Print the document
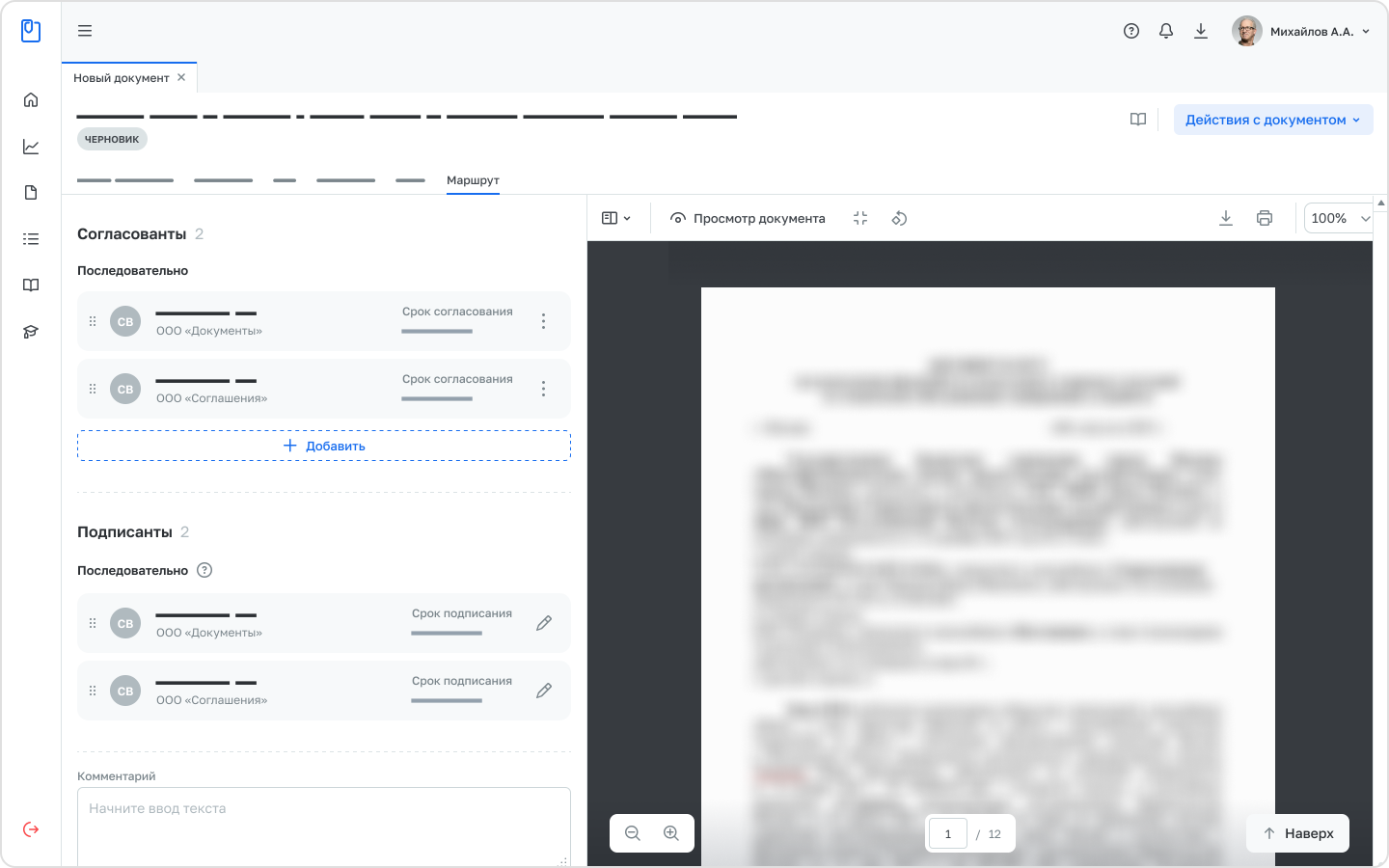This screenshot has height=868, width=1389. click(x=1265, y=219)
